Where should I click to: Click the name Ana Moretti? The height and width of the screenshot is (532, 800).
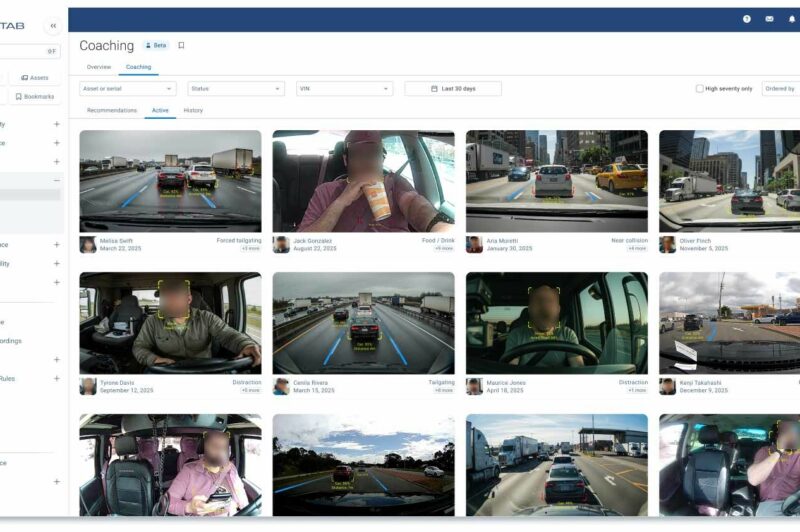[x=502, y=241]
